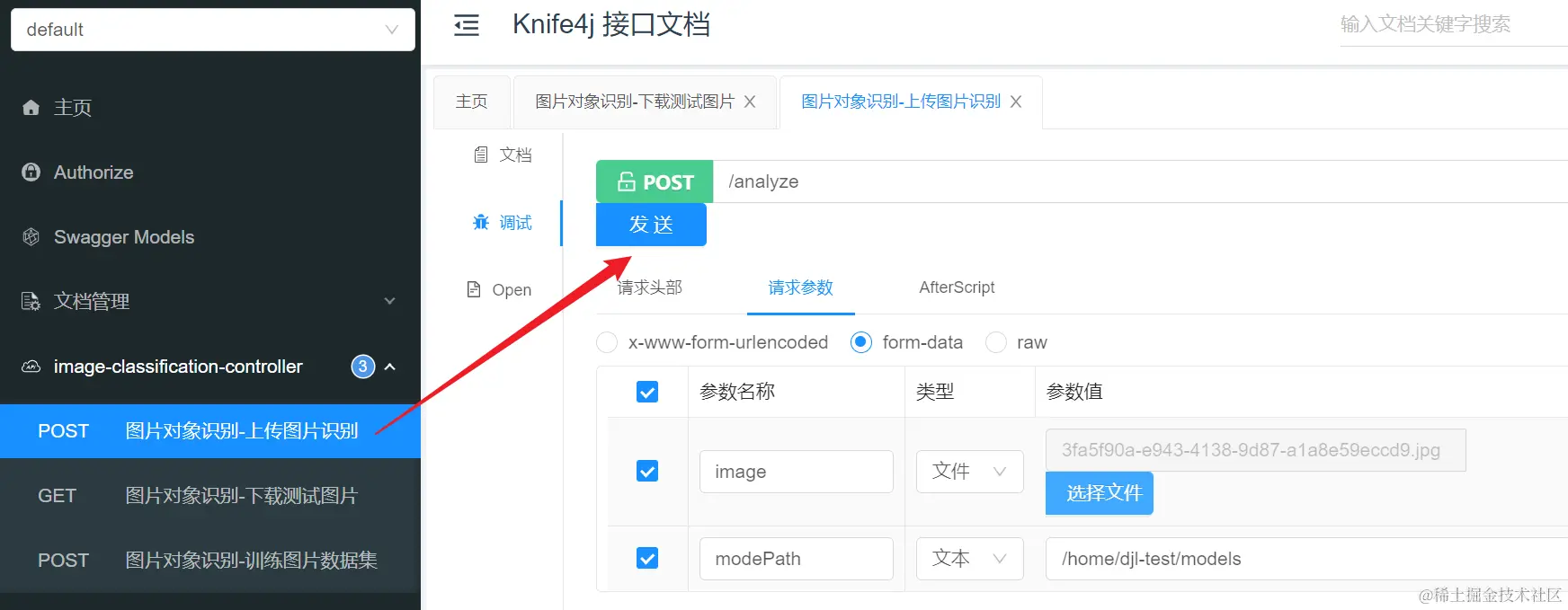Click the cloud icon for image-classification-controller
This screenshot has height=610, width=1568.
(31, 367)
